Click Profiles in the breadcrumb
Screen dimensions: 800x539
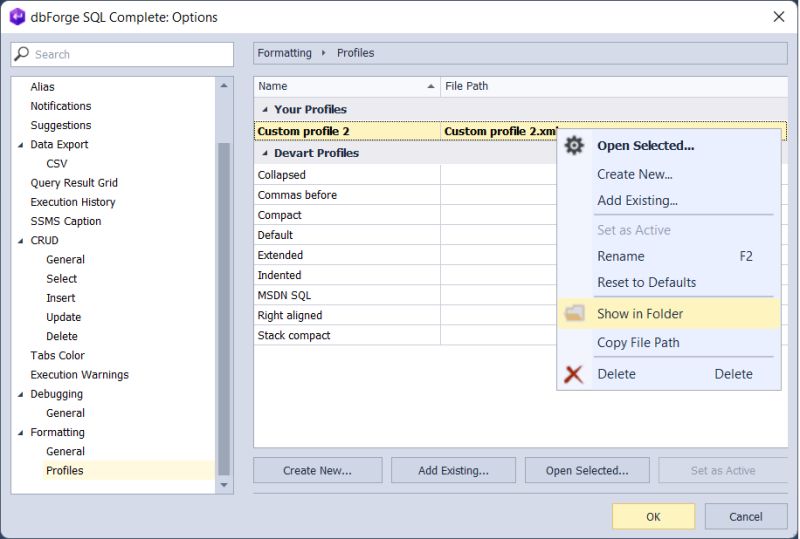click(356, 53)
